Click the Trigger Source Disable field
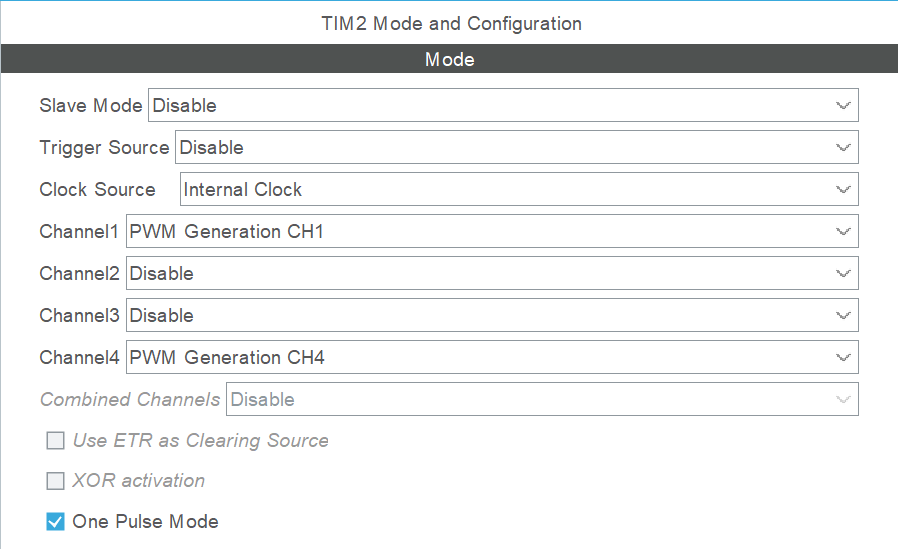 point(517,147)
